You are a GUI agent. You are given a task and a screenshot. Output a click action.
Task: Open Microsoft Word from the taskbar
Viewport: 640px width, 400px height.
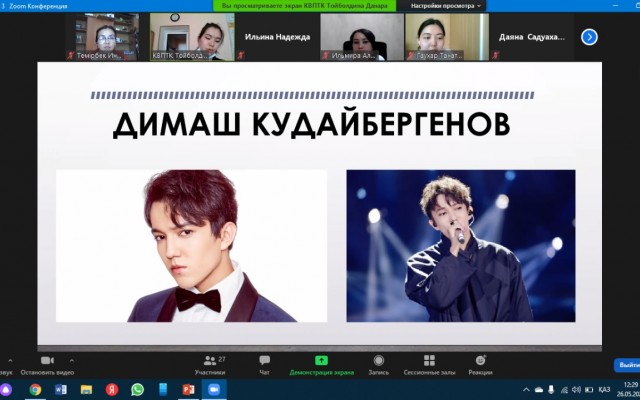(61, 389)
